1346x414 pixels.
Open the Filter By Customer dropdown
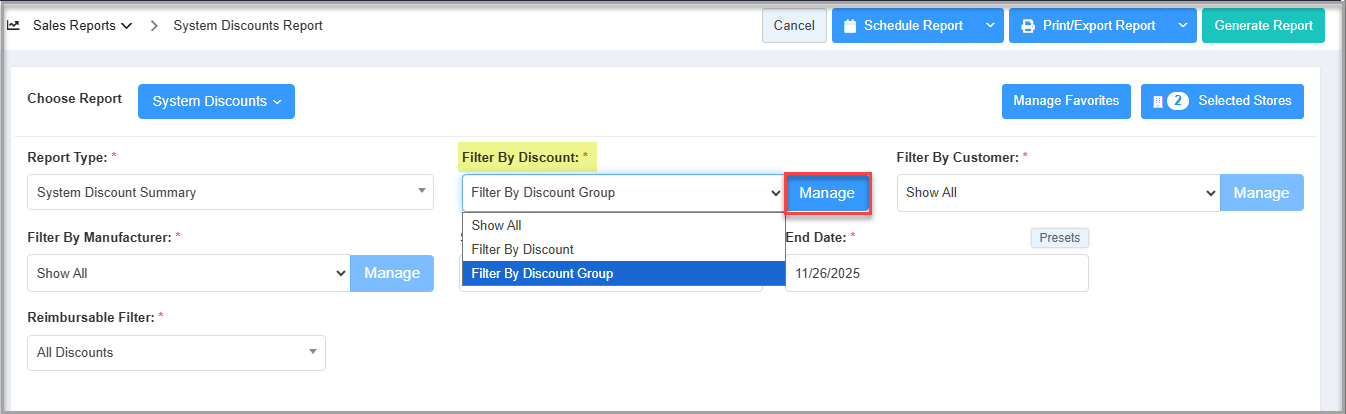[1058, 193]
